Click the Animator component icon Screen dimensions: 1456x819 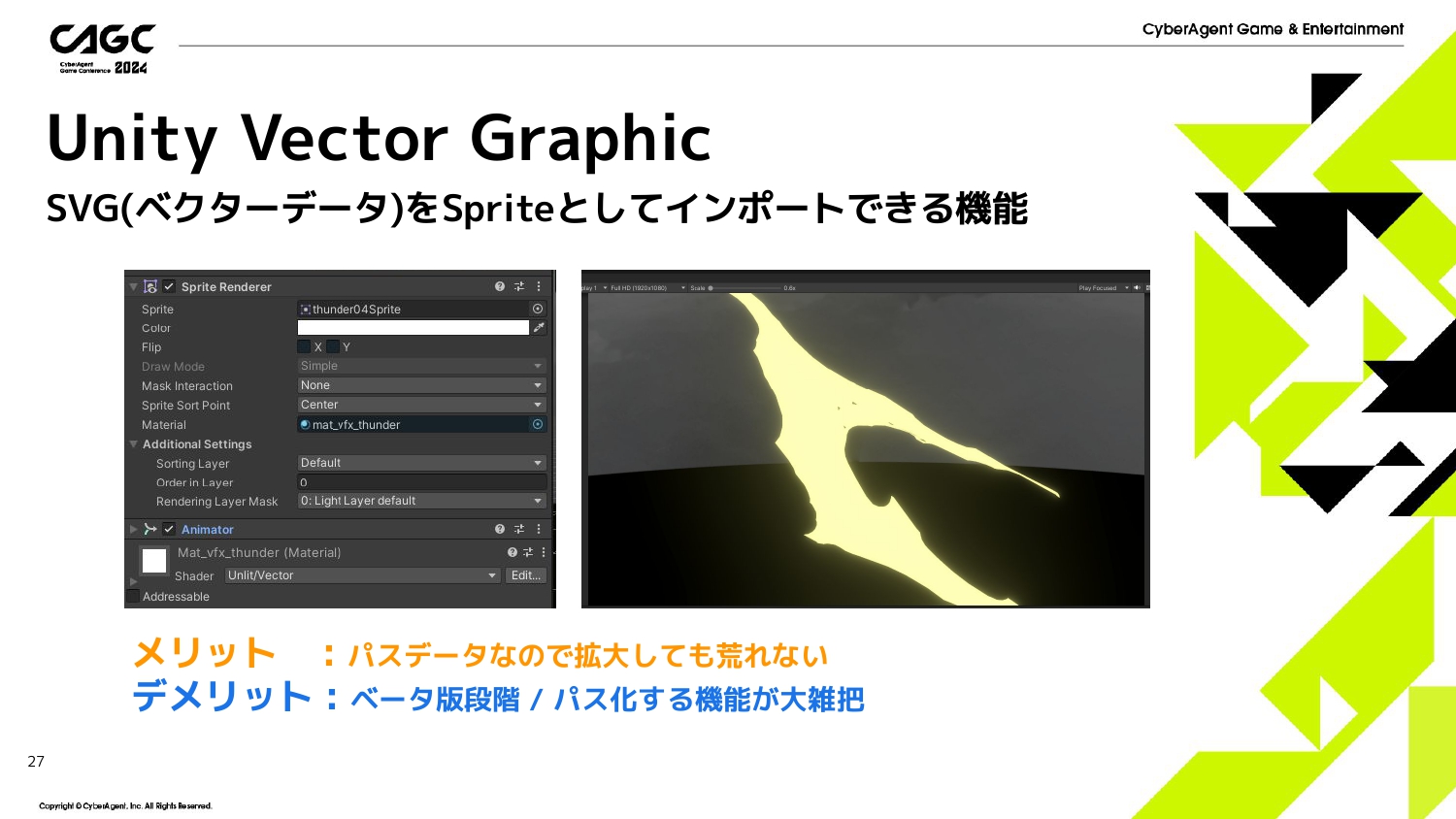coord(150,529)
